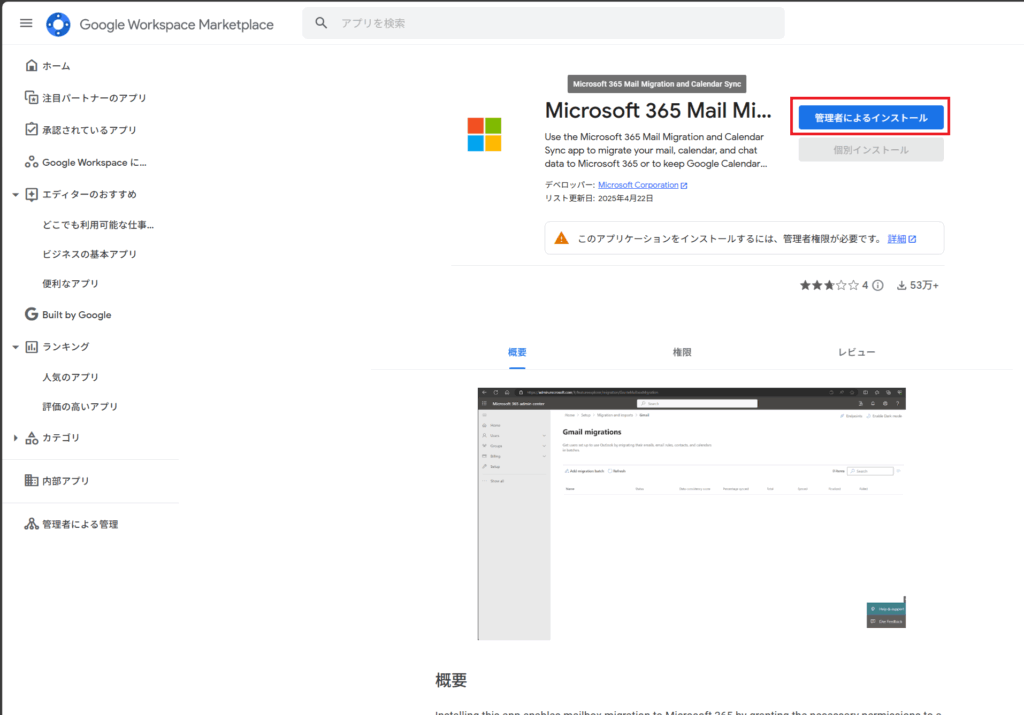This screenshot has width=1024, height=715.
Task: Click the 注目パートナーのアプリ icon
Action: coord(31,97)
